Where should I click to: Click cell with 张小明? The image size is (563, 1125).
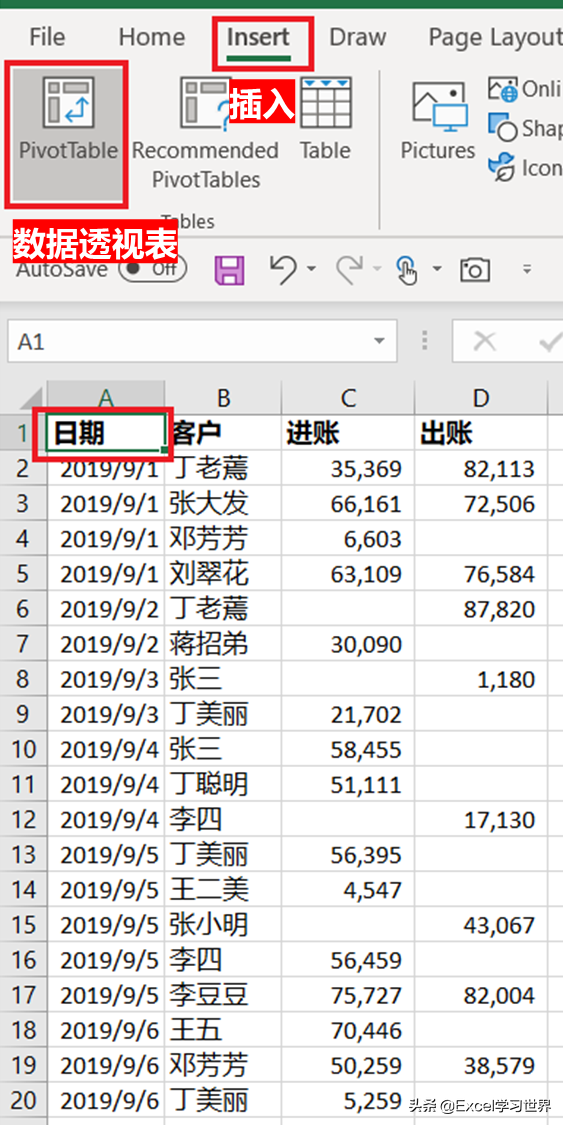point(223,926)
